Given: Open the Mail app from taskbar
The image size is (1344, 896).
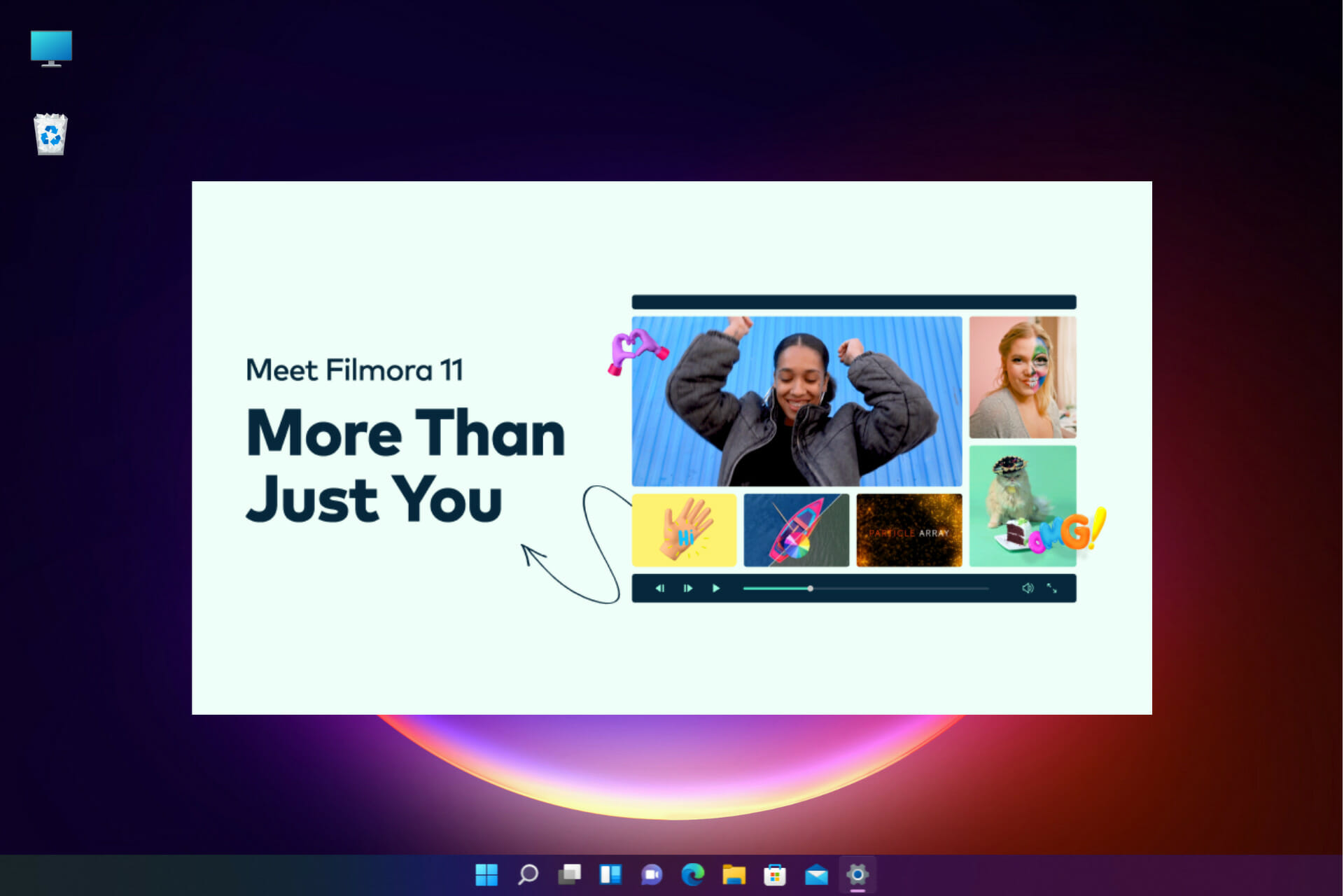Looking at the screenshot, I should [x=816, y=874].
